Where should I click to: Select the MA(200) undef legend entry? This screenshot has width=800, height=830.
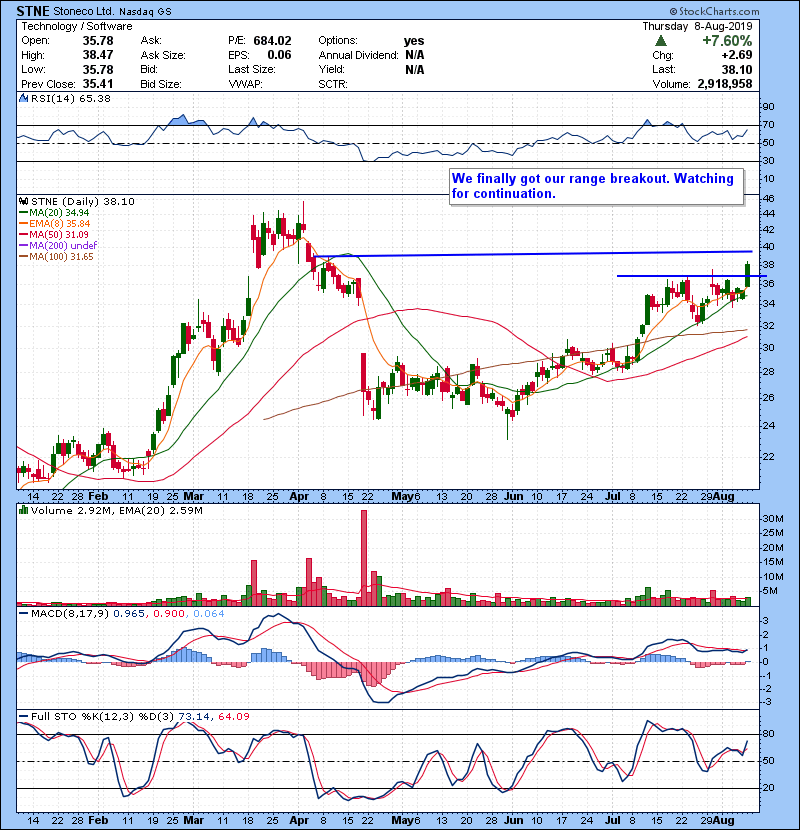click(x=58, y=246)
